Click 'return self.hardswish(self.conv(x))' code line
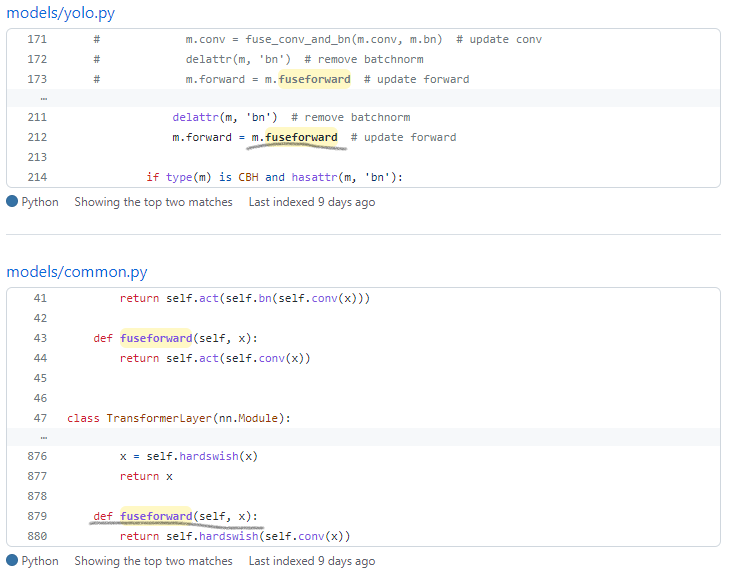Screen dimensions: 734x570 235,536
